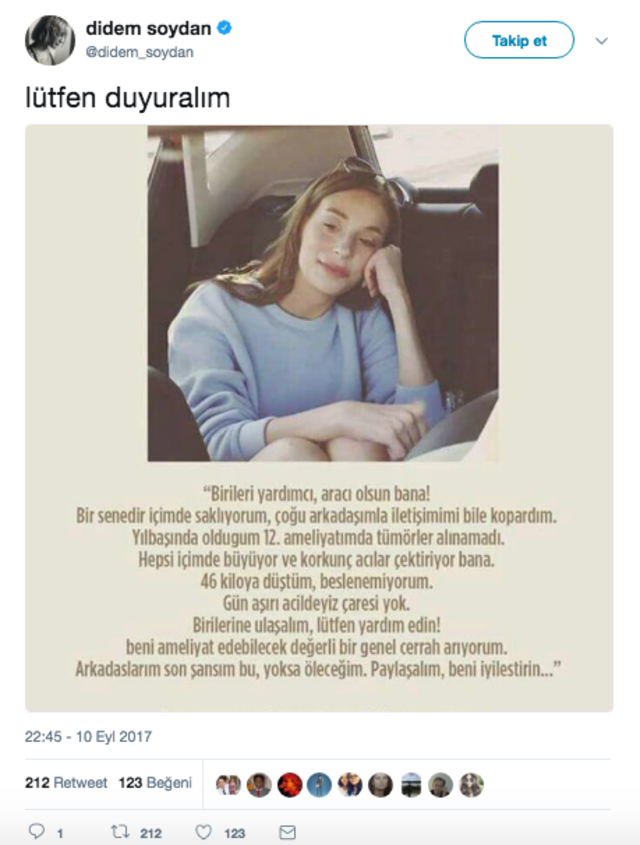Click the retweet arrows icon

pos(120,832)
